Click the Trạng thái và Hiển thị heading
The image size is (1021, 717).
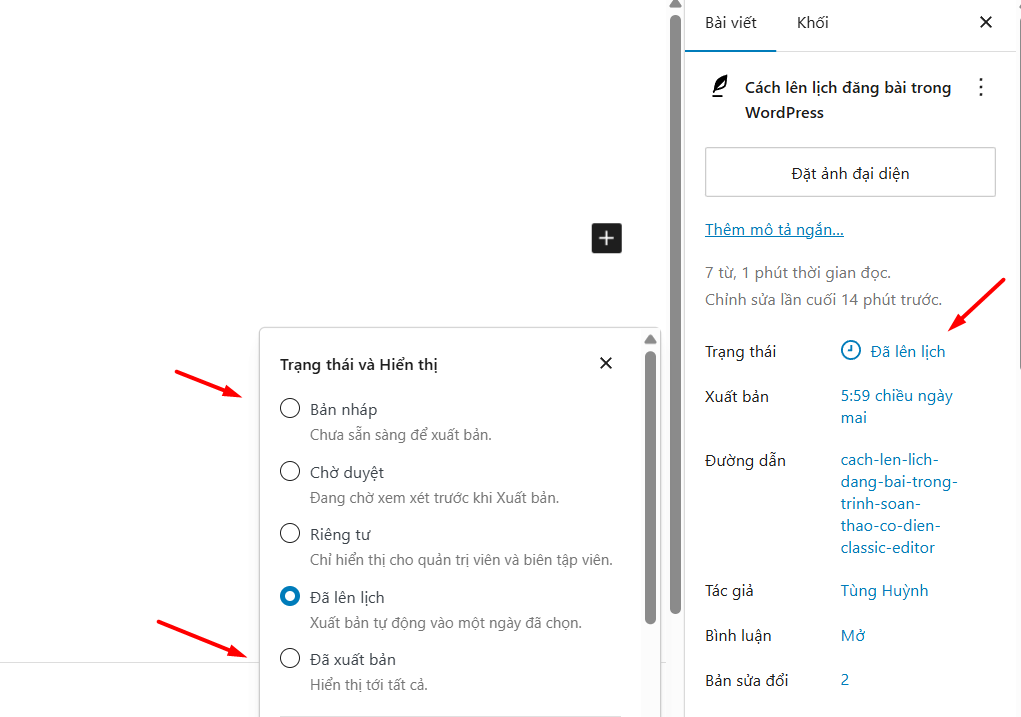pyautogui.click(x=359, y=365)
